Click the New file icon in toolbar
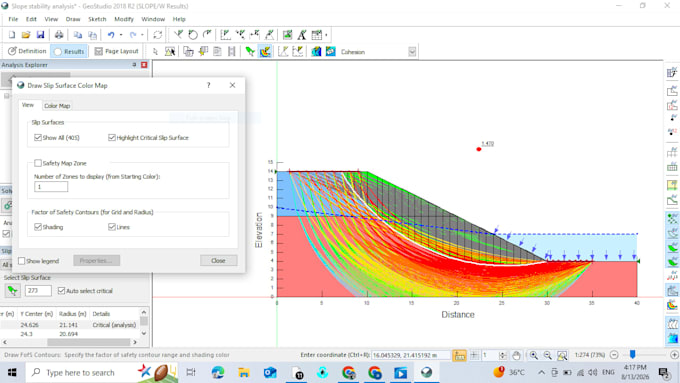This screenshot has width=680, height=383. tap(12, 35)
